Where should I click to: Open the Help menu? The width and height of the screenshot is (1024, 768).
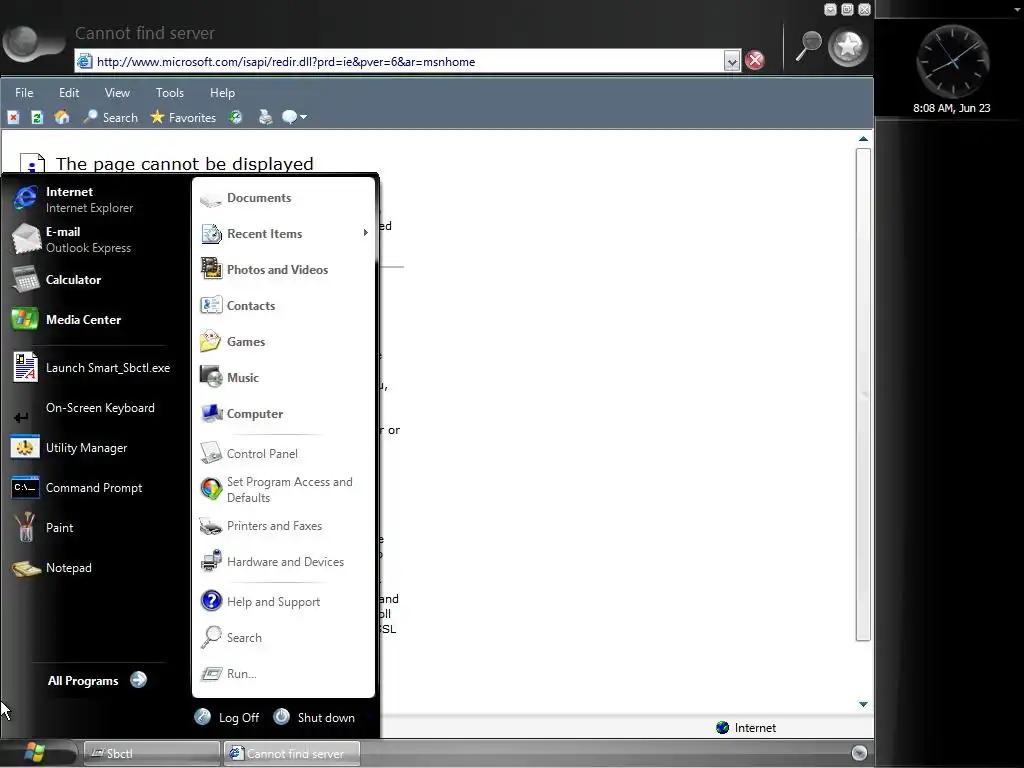pos(222,93)
